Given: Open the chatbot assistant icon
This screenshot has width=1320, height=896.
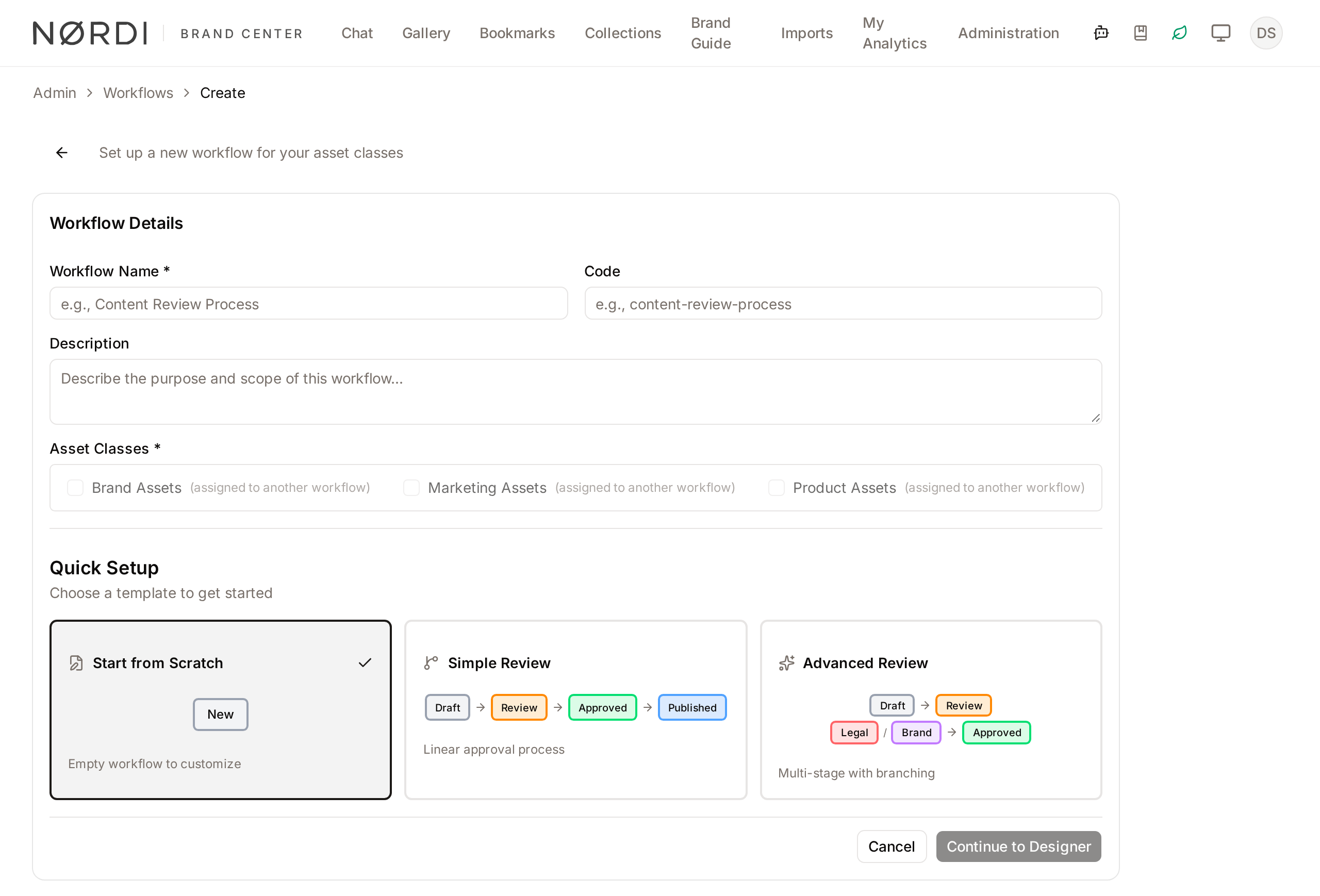Looking at the screenshot, I should tap(1101, 33).
